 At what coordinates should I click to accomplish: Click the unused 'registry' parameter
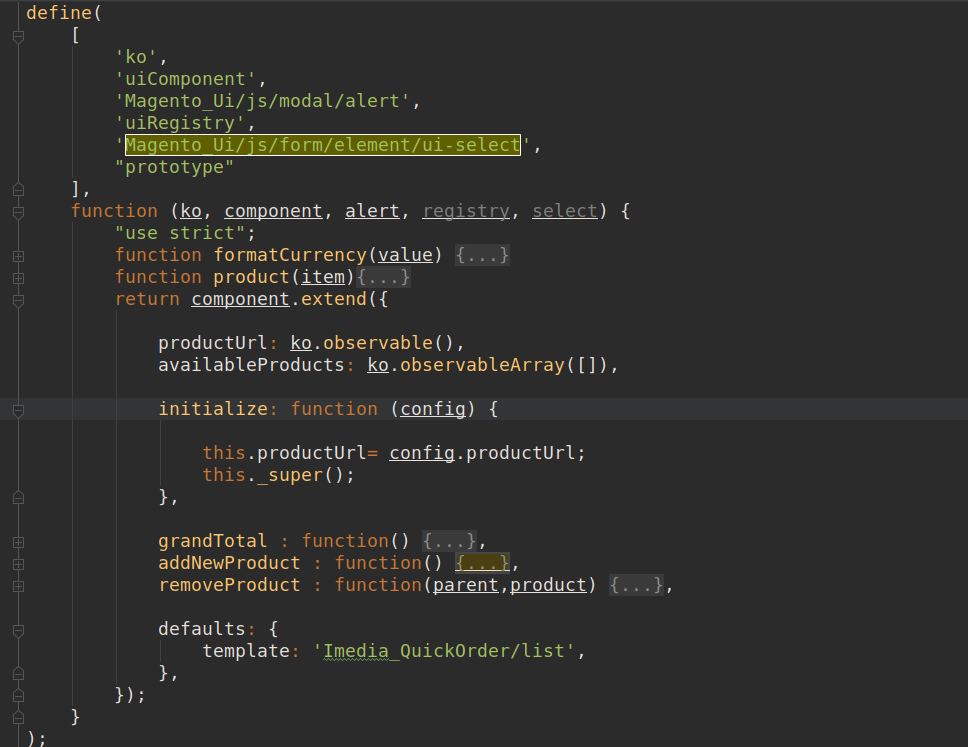[x=466, y=211]
